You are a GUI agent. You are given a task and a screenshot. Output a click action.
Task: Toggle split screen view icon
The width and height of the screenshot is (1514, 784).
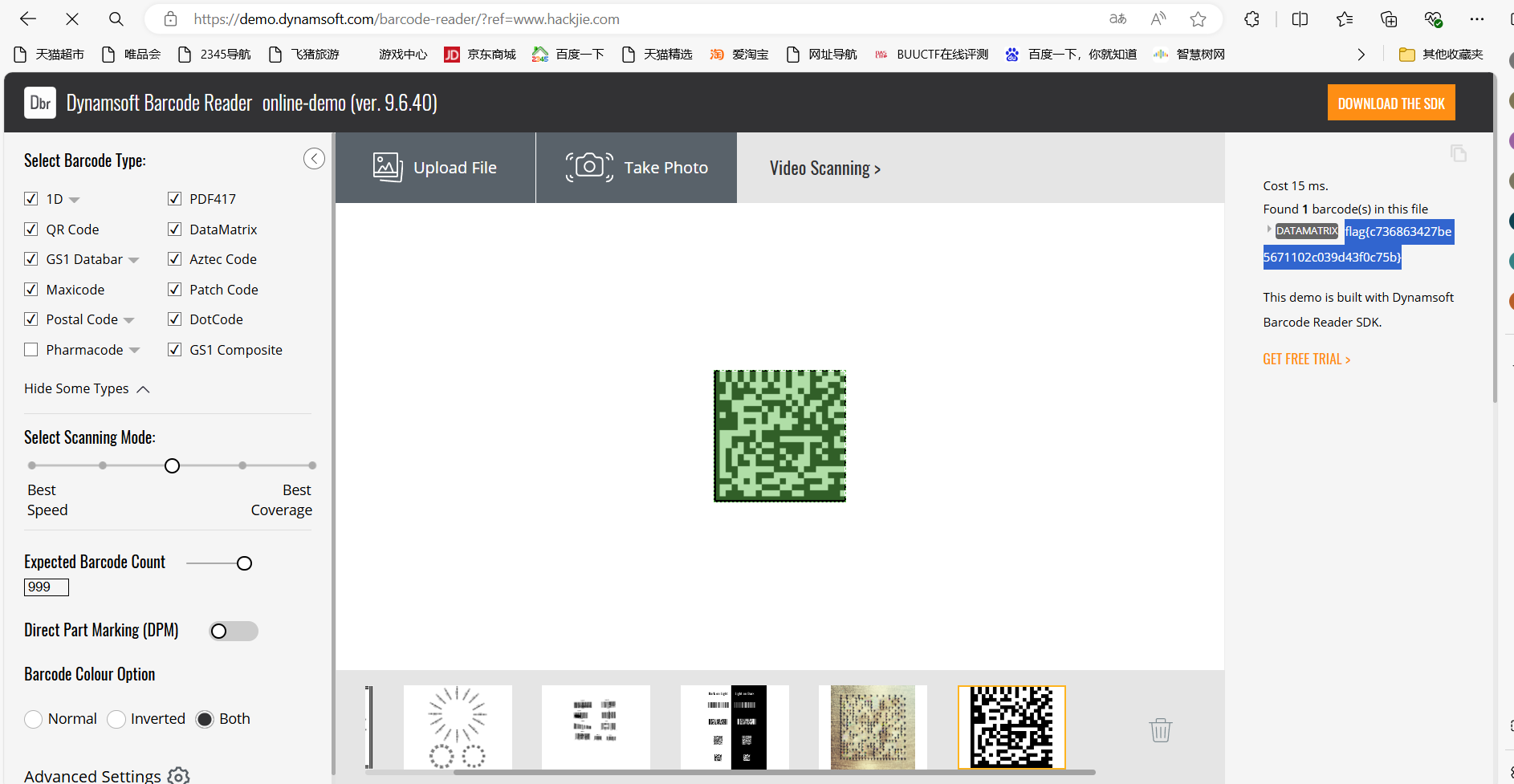click(1300, 19)
